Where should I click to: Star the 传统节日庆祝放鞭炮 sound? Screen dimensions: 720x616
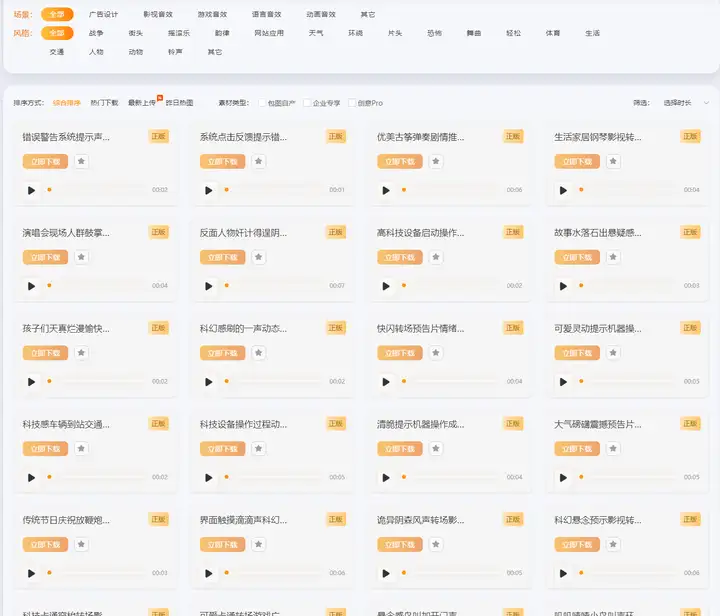81,544
